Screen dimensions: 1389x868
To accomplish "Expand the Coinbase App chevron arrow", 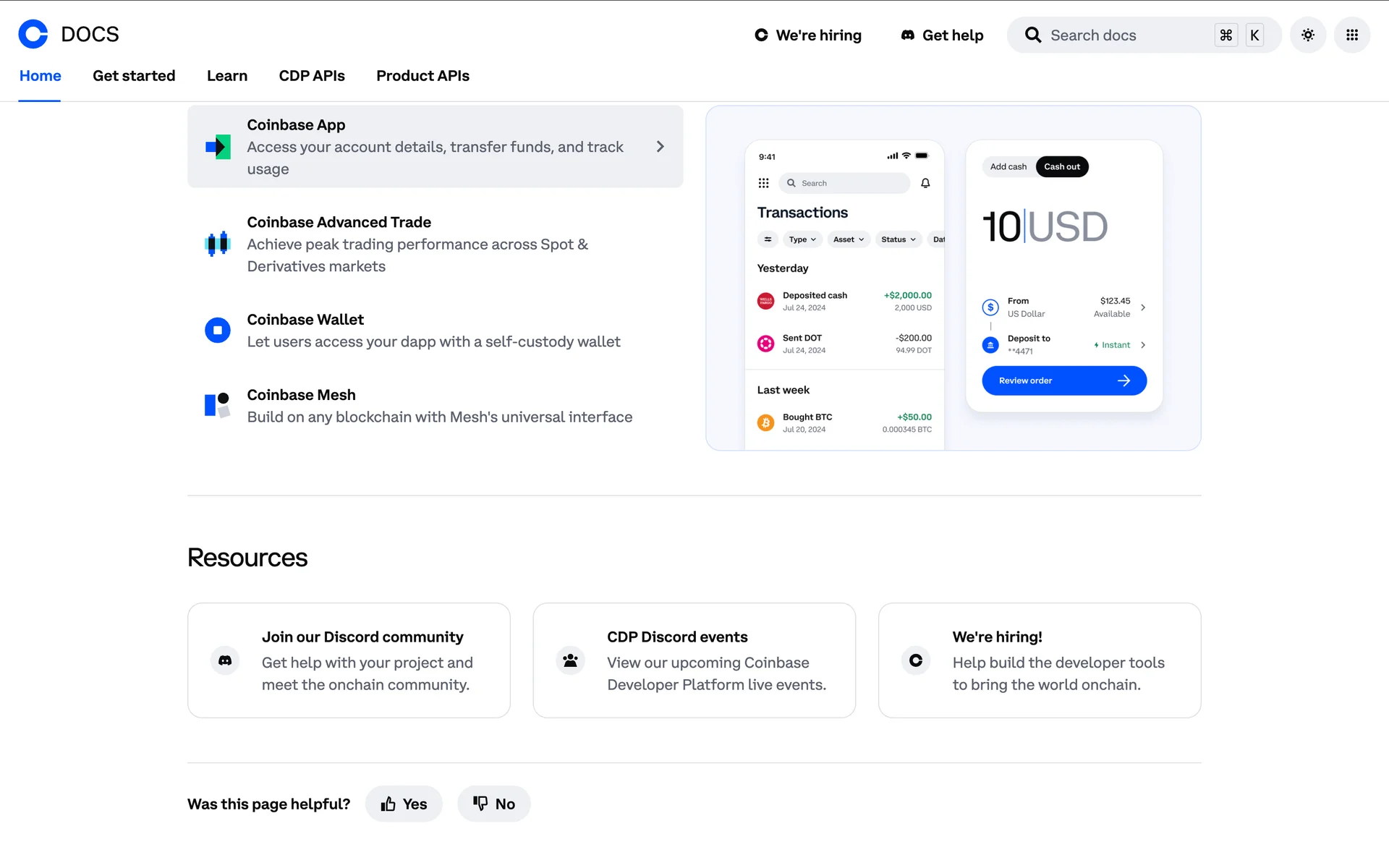I will click(660, 147).
